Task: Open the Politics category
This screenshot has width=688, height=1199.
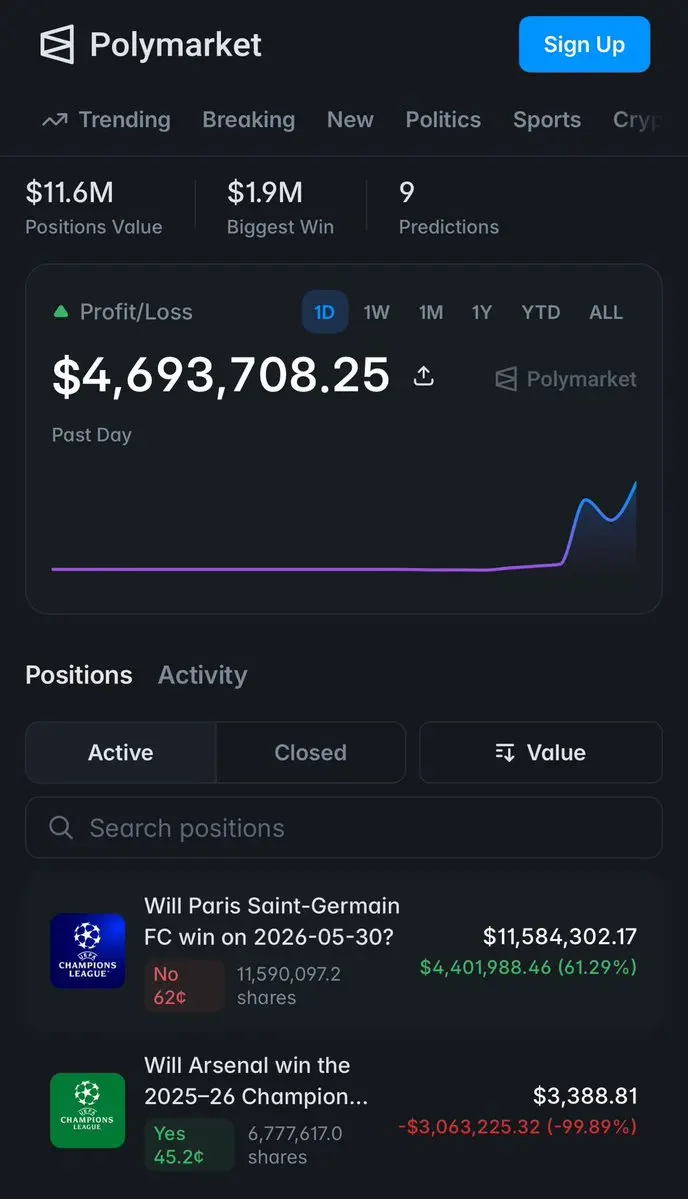Action: (443, 120)
